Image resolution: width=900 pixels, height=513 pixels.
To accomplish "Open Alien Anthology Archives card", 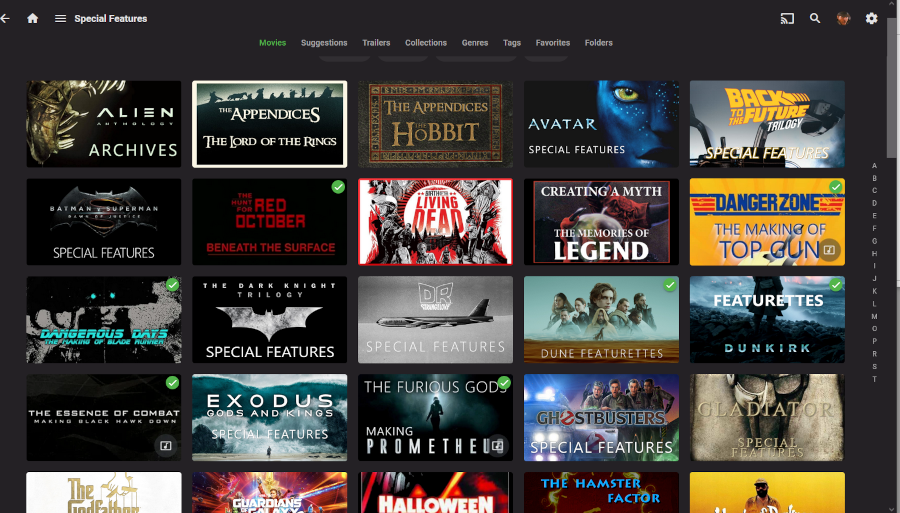I will point(104,124).
